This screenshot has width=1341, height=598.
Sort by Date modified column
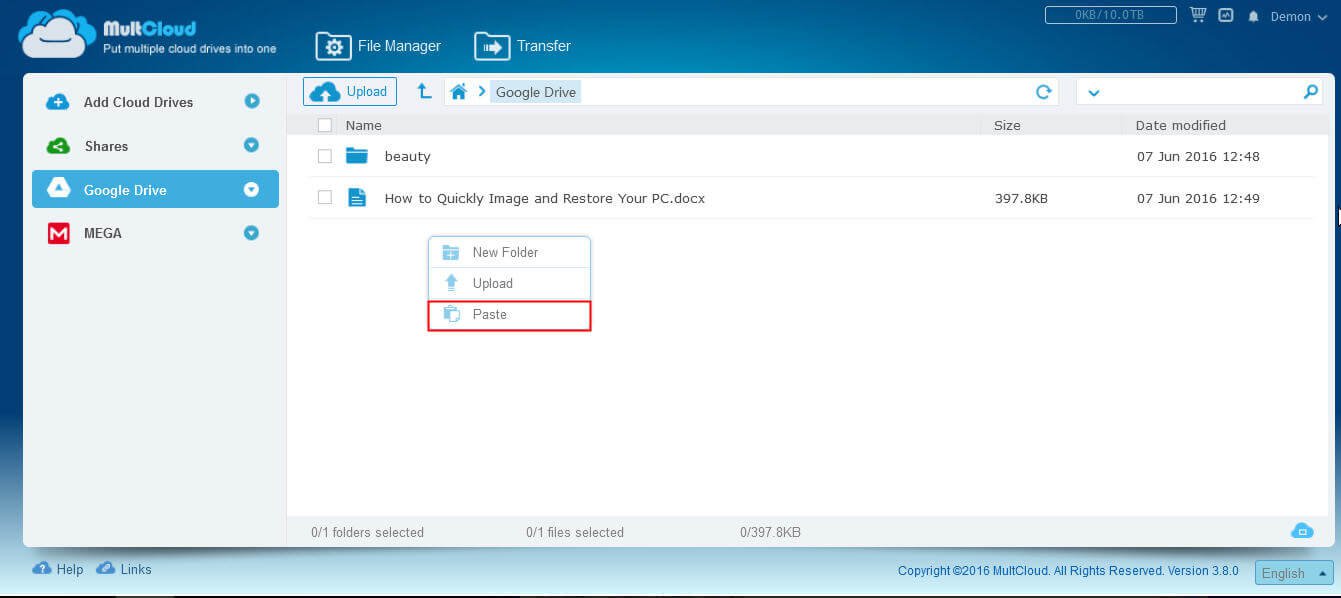pyautogui.click(x=1180, y=126)
